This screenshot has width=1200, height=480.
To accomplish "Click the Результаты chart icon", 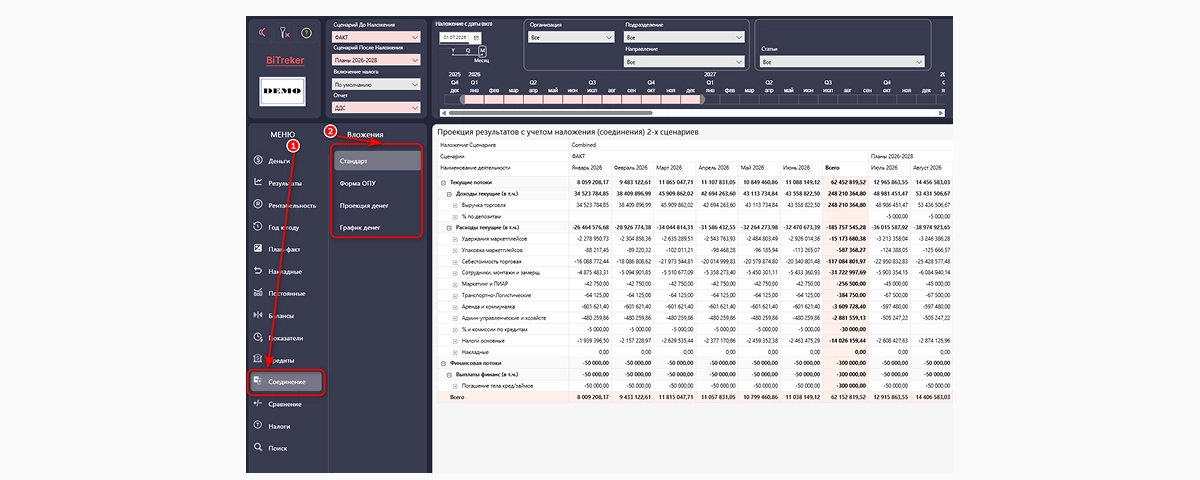I will 258,182.
